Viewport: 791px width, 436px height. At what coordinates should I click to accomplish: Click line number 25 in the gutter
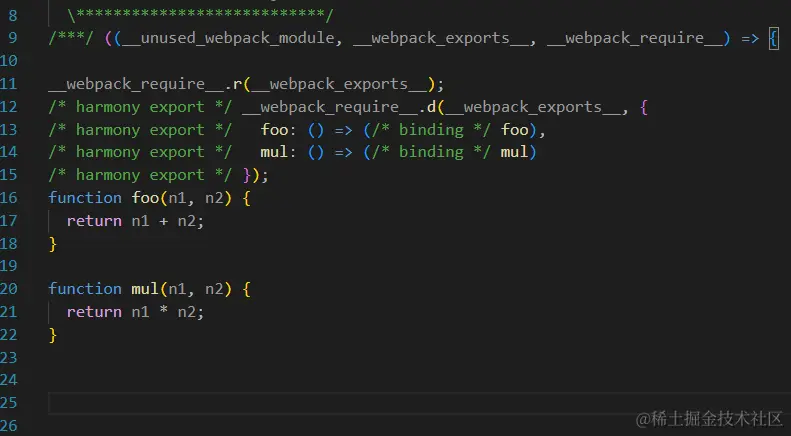(9, 403)
